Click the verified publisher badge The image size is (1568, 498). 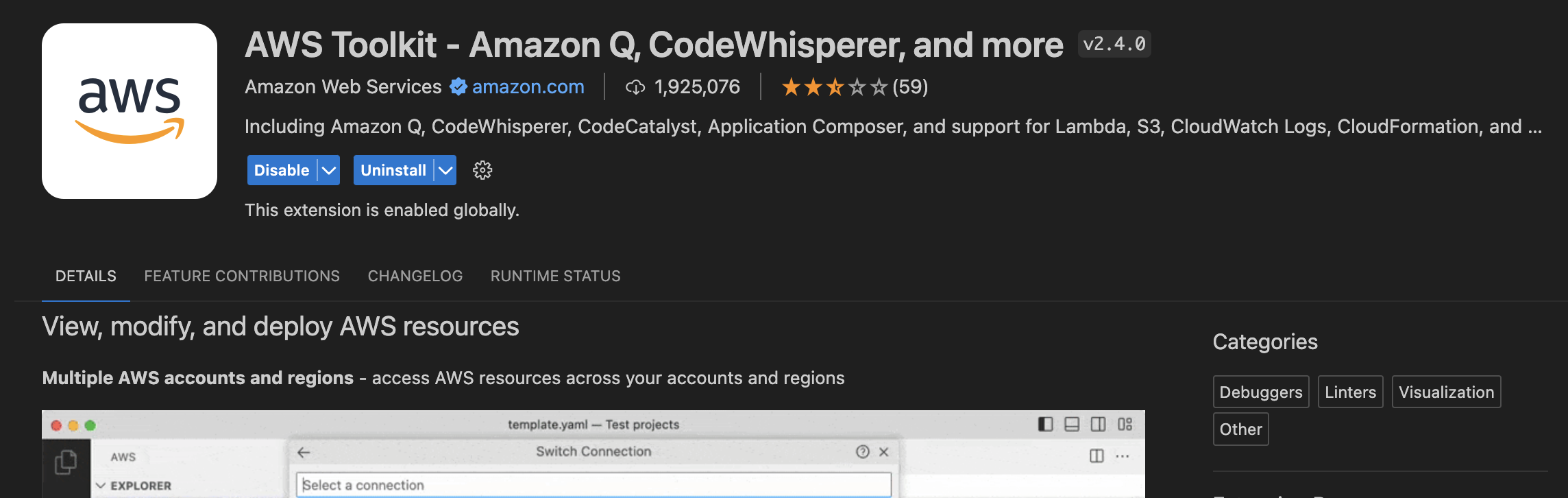point(458,86)
